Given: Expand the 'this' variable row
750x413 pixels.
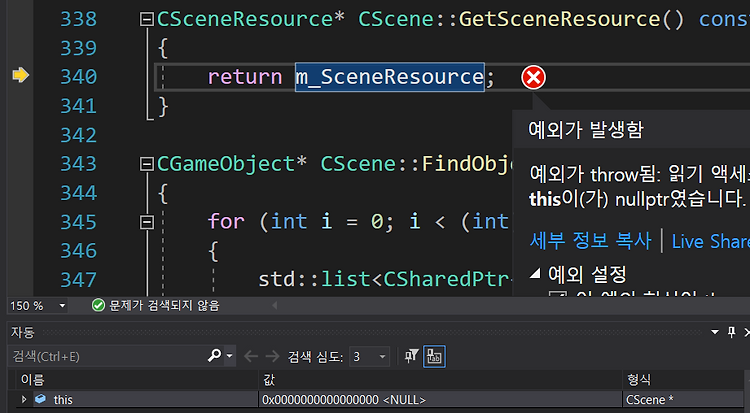Looking at the screenshot, I should pos(23,399).
